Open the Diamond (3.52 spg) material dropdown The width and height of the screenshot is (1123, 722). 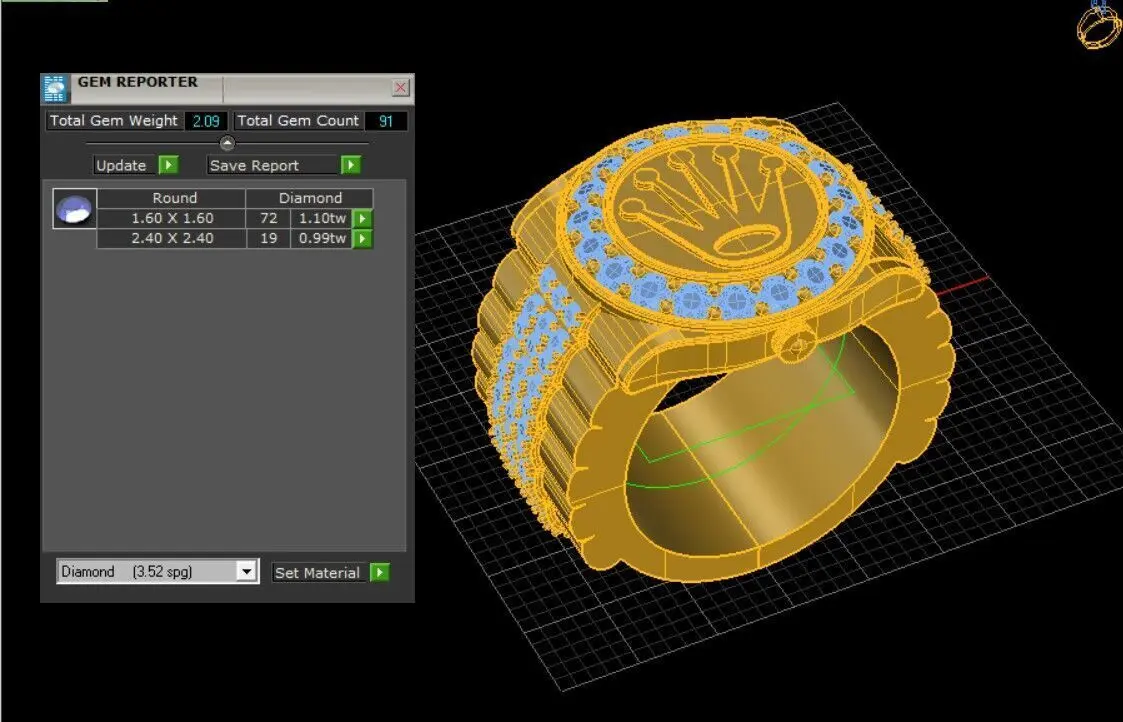(246, 572)
